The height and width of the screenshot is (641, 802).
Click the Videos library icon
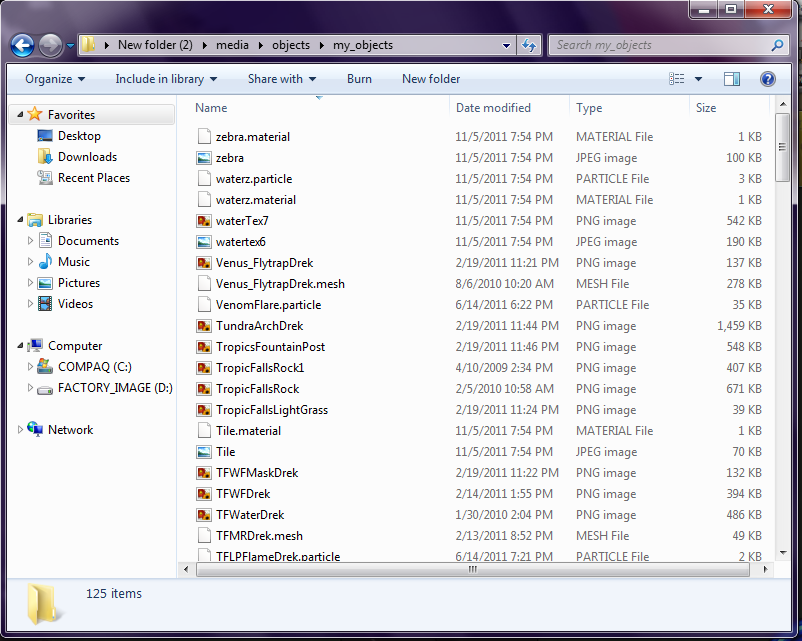pyautogui.click(x=45, y=304)
